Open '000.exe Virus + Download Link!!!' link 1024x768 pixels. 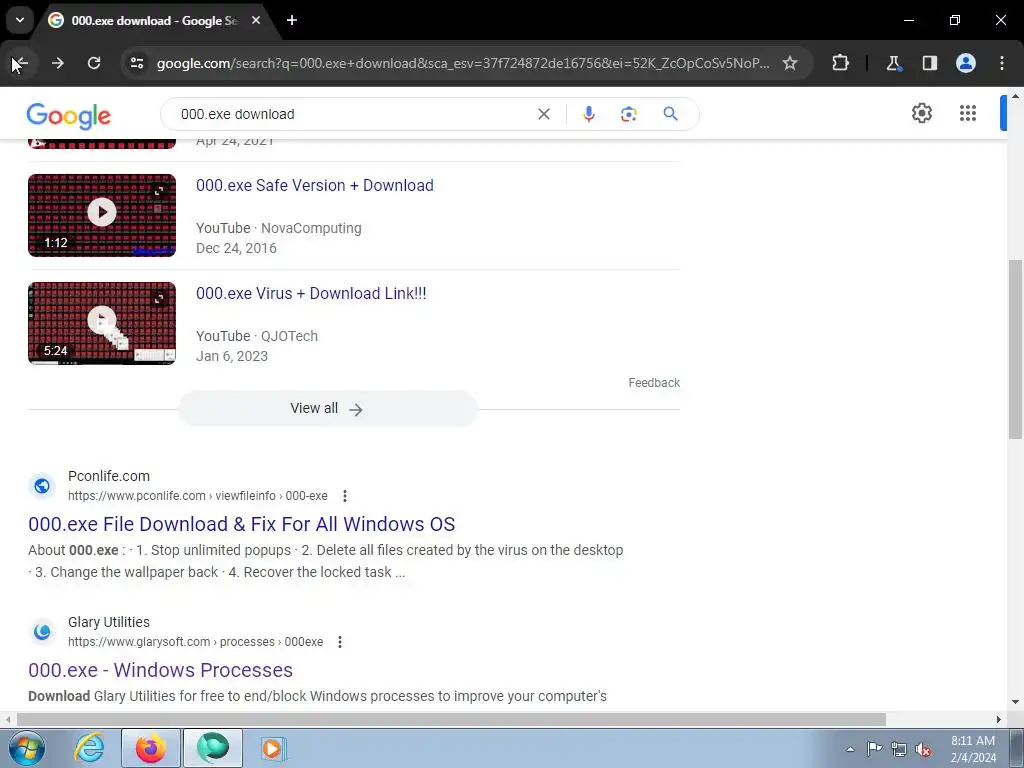point(312,293)
